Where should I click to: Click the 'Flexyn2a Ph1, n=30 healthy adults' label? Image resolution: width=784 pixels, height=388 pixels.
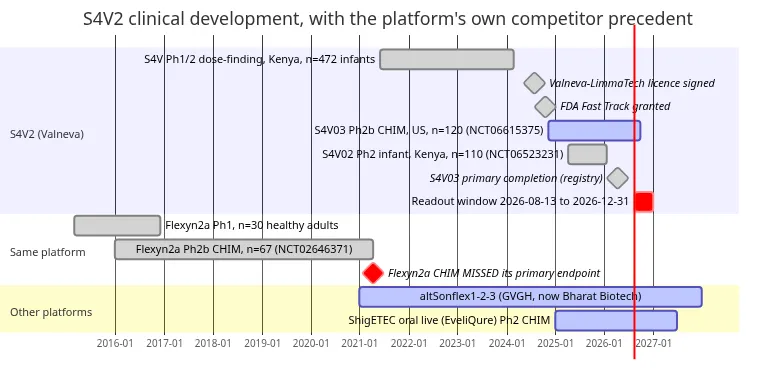[252, 226]
